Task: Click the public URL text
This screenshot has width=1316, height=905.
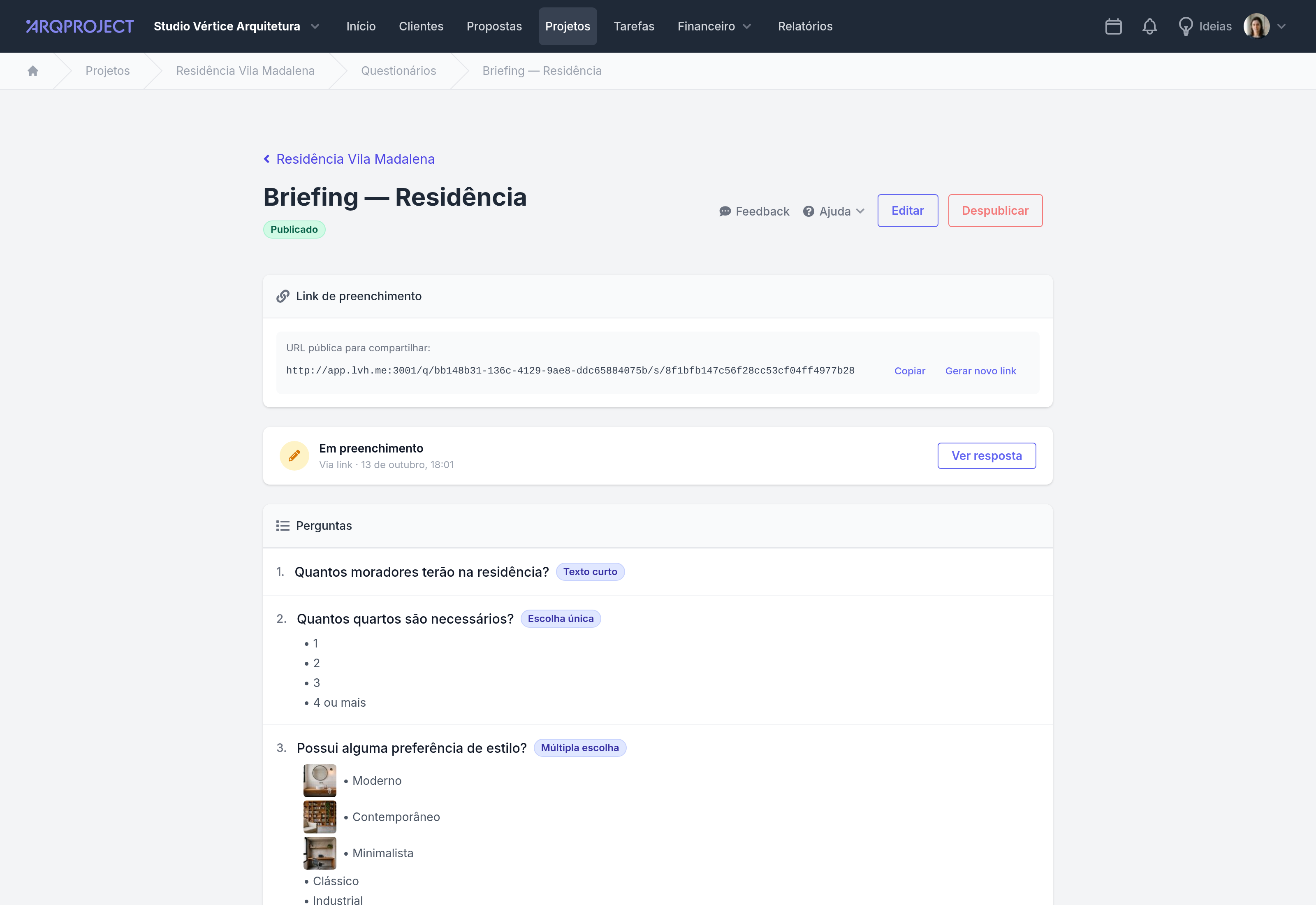Action: [570, 371]
